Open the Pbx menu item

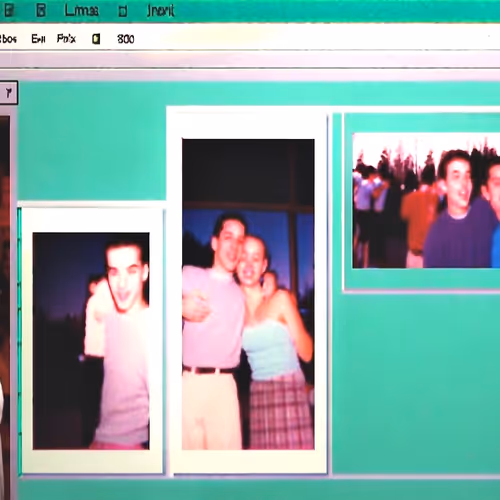click(x=66, y=39)
